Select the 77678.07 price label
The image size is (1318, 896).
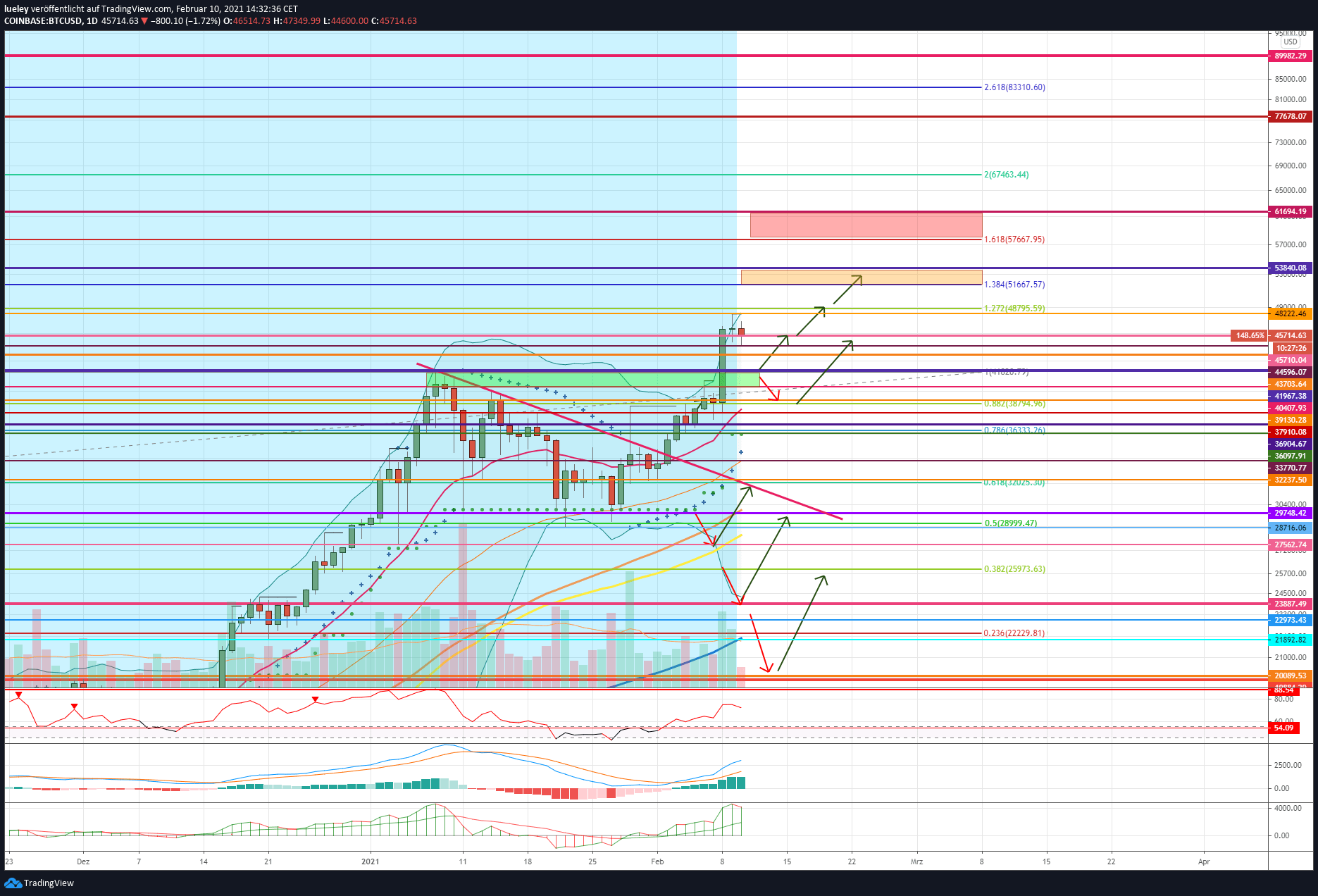[1291, 116]
